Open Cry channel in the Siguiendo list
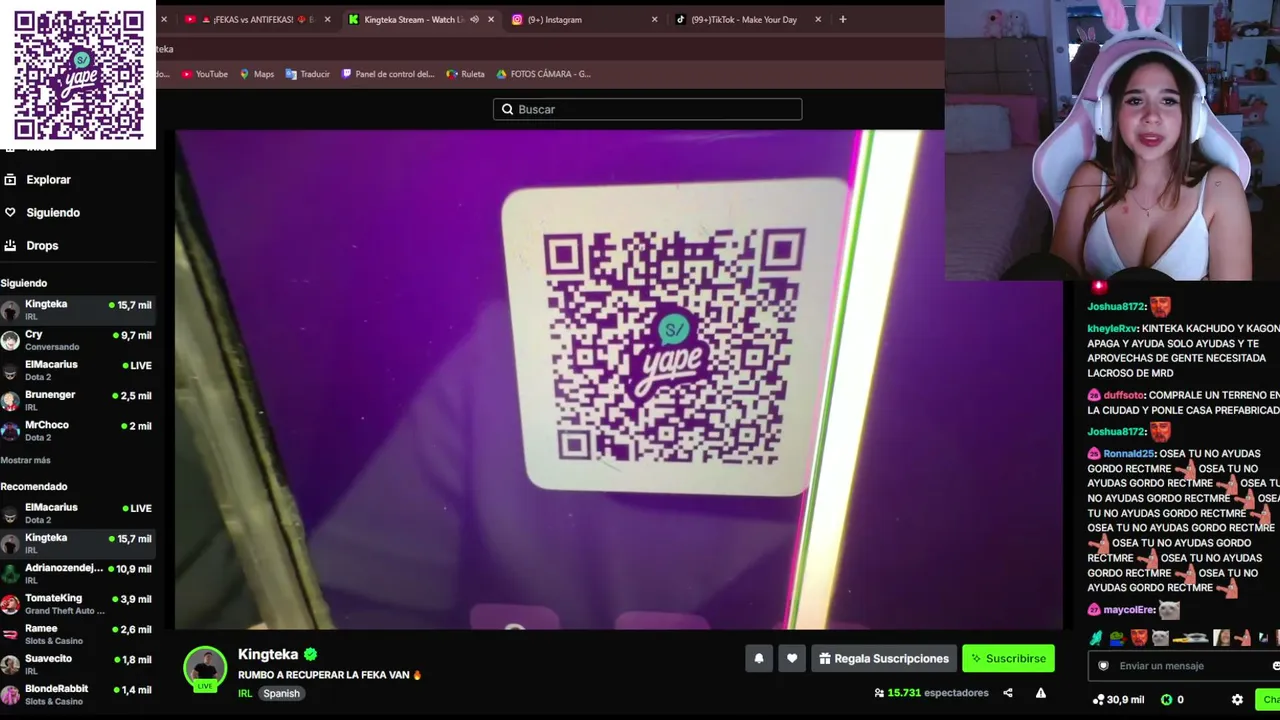 coord(78,340)
